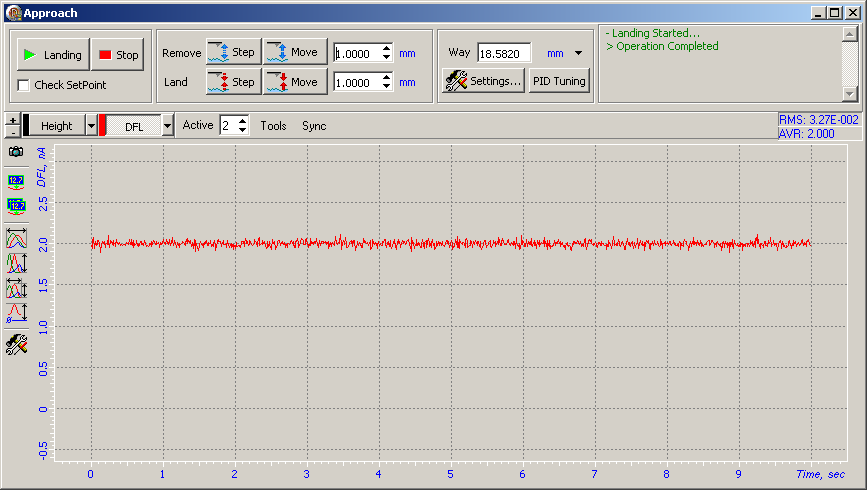Click the Land Step button

(233, 82)
